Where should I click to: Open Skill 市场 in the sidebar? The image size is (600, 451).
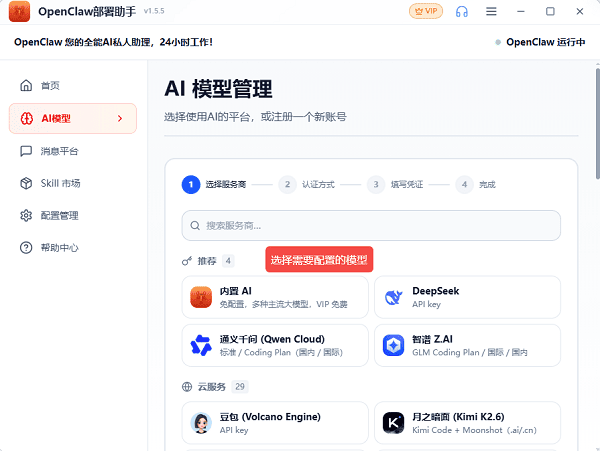point(73,183)
